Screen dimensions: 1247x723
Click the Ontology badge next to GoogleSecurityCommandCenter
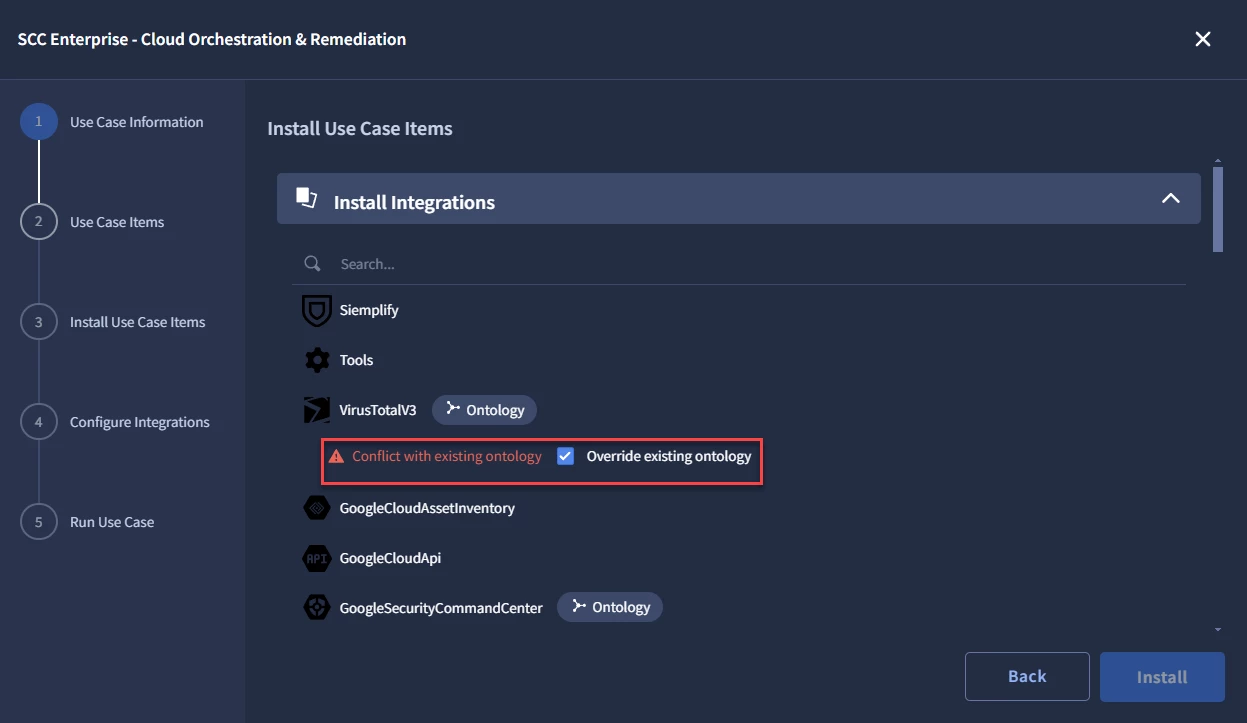pos(610,607)
